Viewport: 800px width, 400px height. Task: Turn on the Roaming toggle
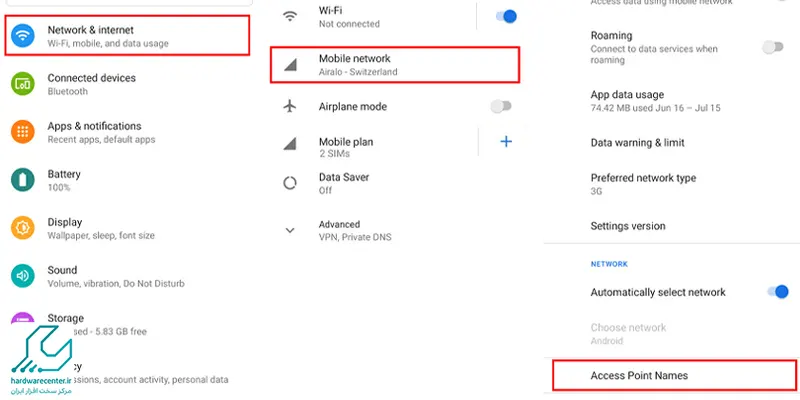pyautogui.click(x=772, y=47)
